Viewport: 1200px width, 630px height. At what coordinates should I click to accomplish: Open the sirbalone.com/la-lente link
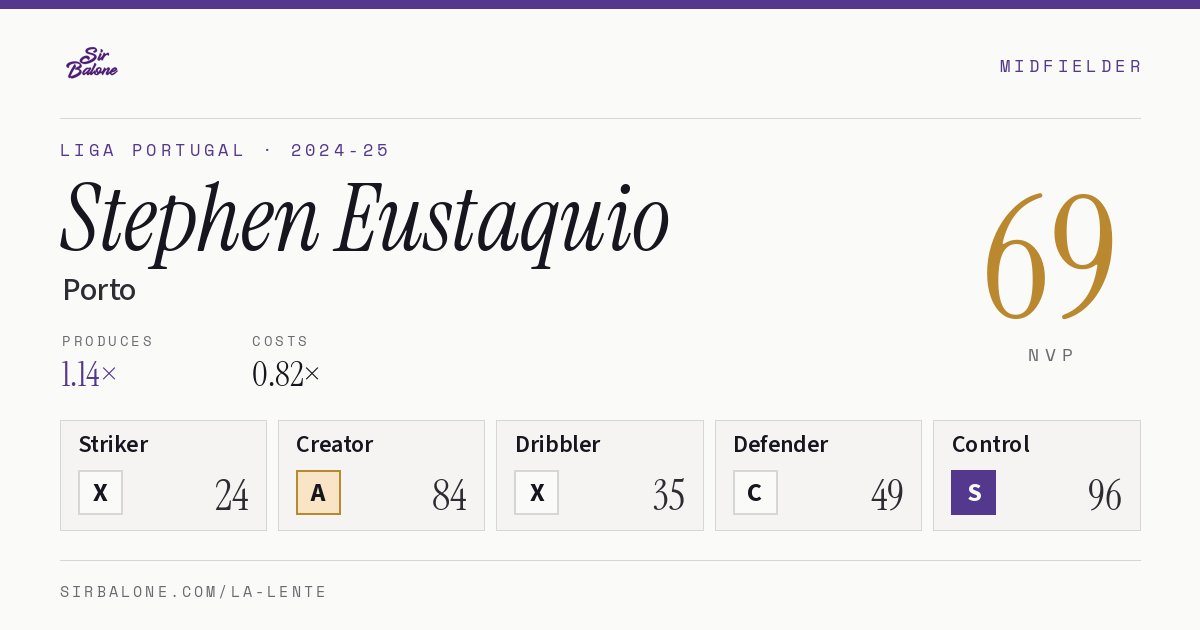pyautogui.click(x=194, y=592)
